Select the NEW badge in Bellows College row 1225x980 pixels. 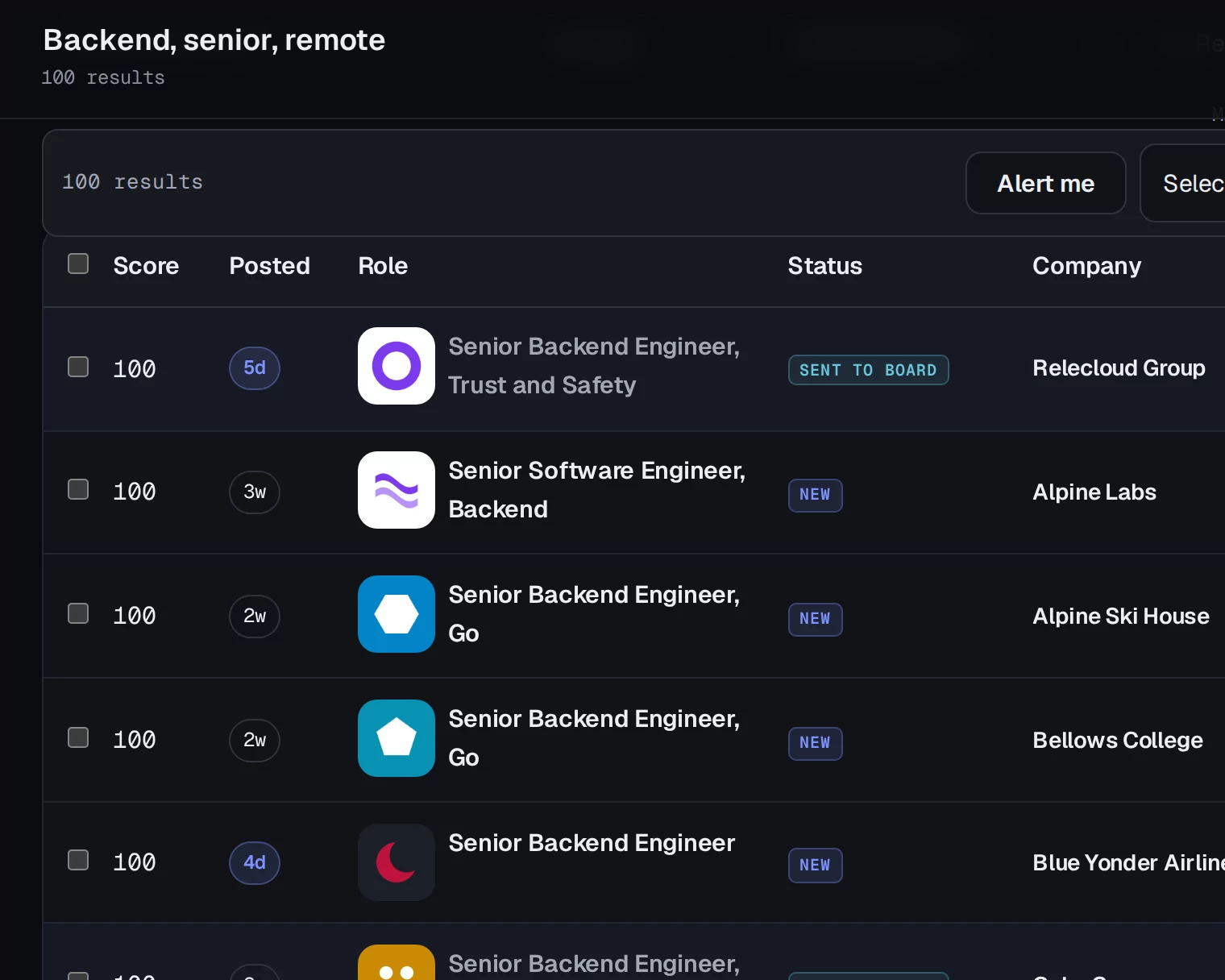pyautogui.click(x=815, y=743)
